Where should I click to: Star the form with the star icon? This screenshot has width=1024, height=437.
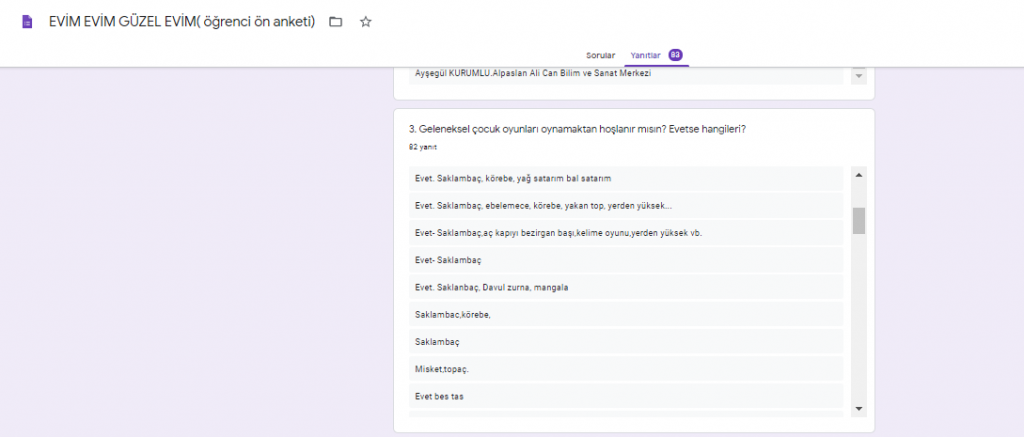(x=366, y=22)
